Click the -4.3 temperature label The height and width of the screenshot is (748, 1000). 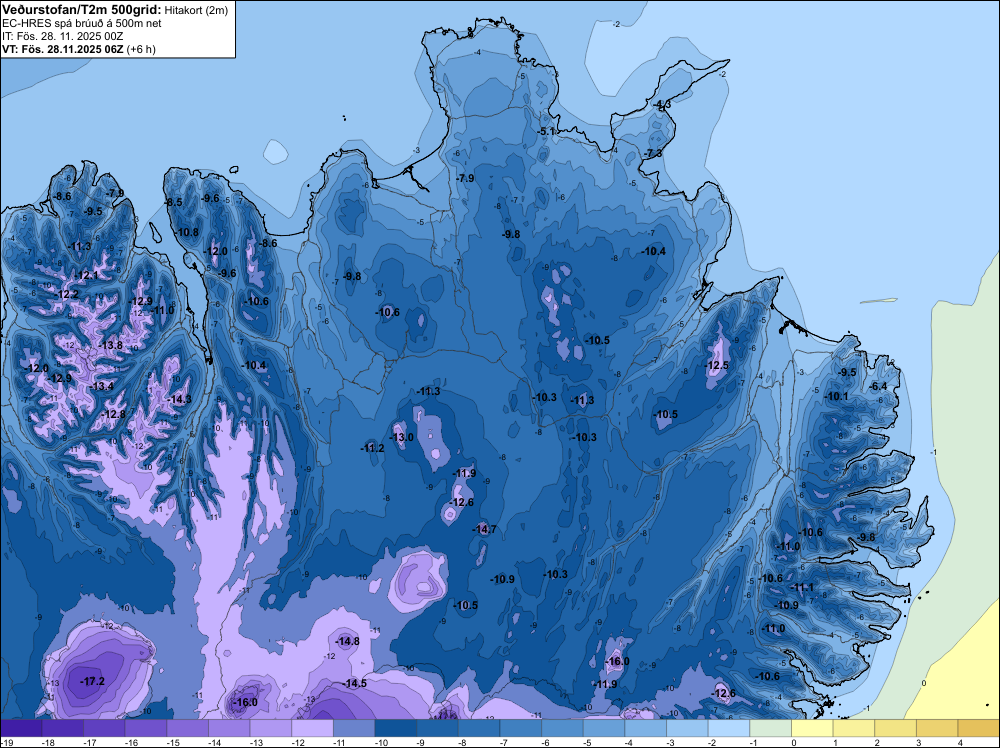point(662,104)
